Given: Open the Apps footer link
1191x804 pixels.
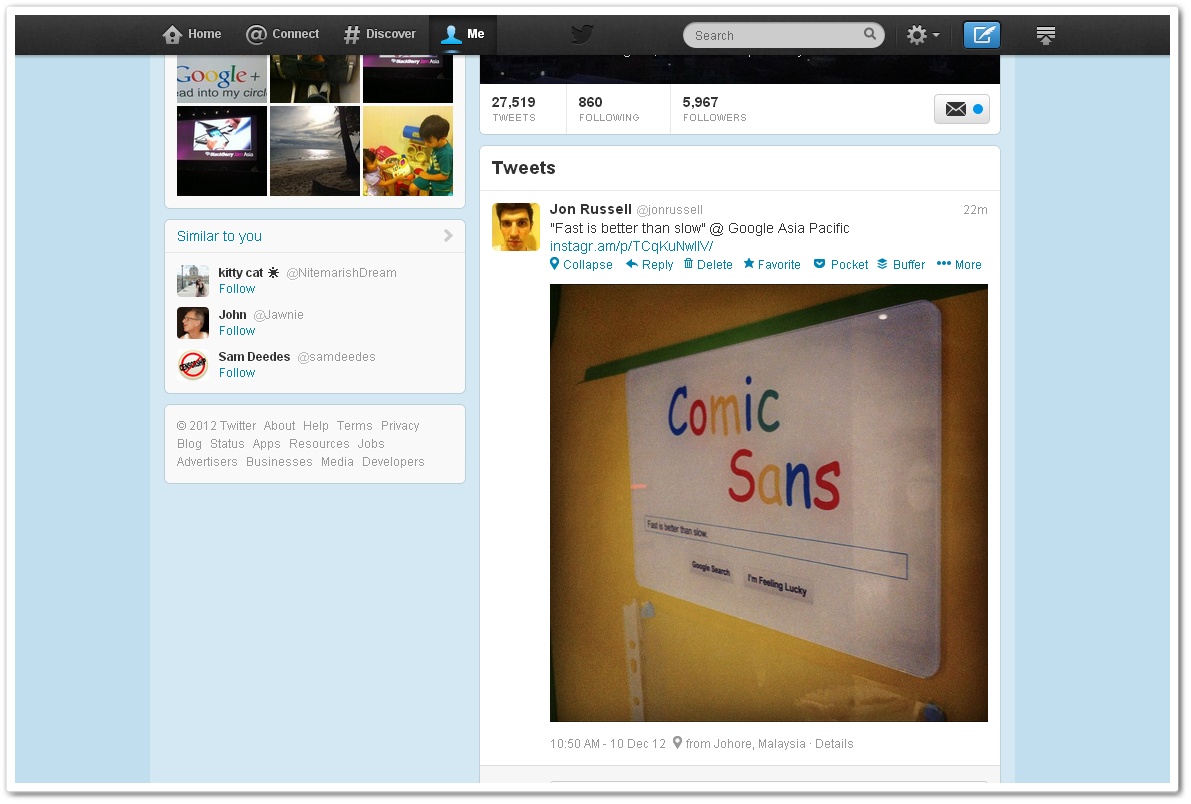Looking at the screenshot, I should pos(267,444).
